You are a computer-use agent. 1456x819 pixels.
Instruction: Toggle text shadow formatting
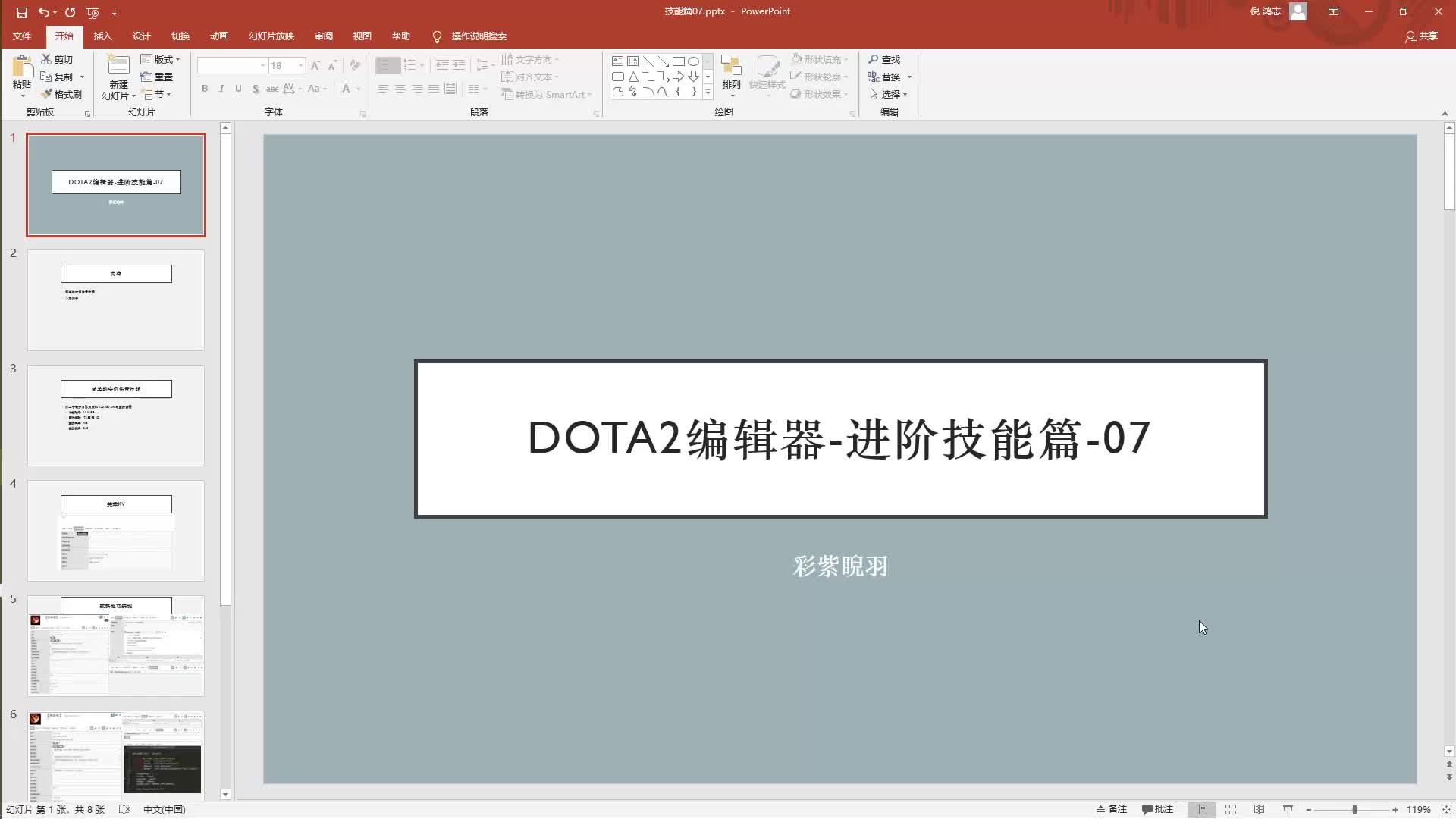coord(256,89)
